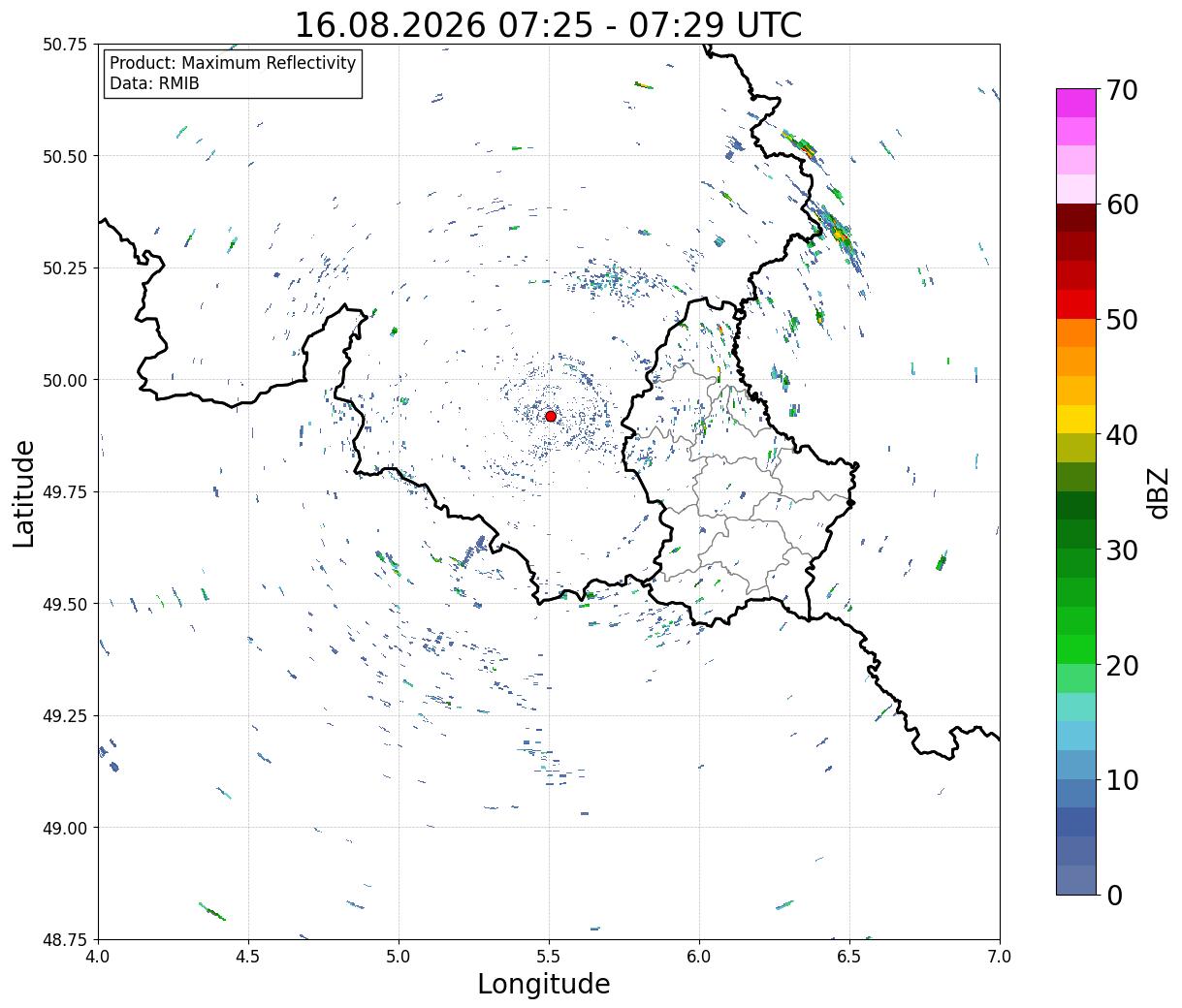The height and width of the screenshot is (1008, 1182).
Task: Click the magenta top colorbar segment
Action: 1076,103
